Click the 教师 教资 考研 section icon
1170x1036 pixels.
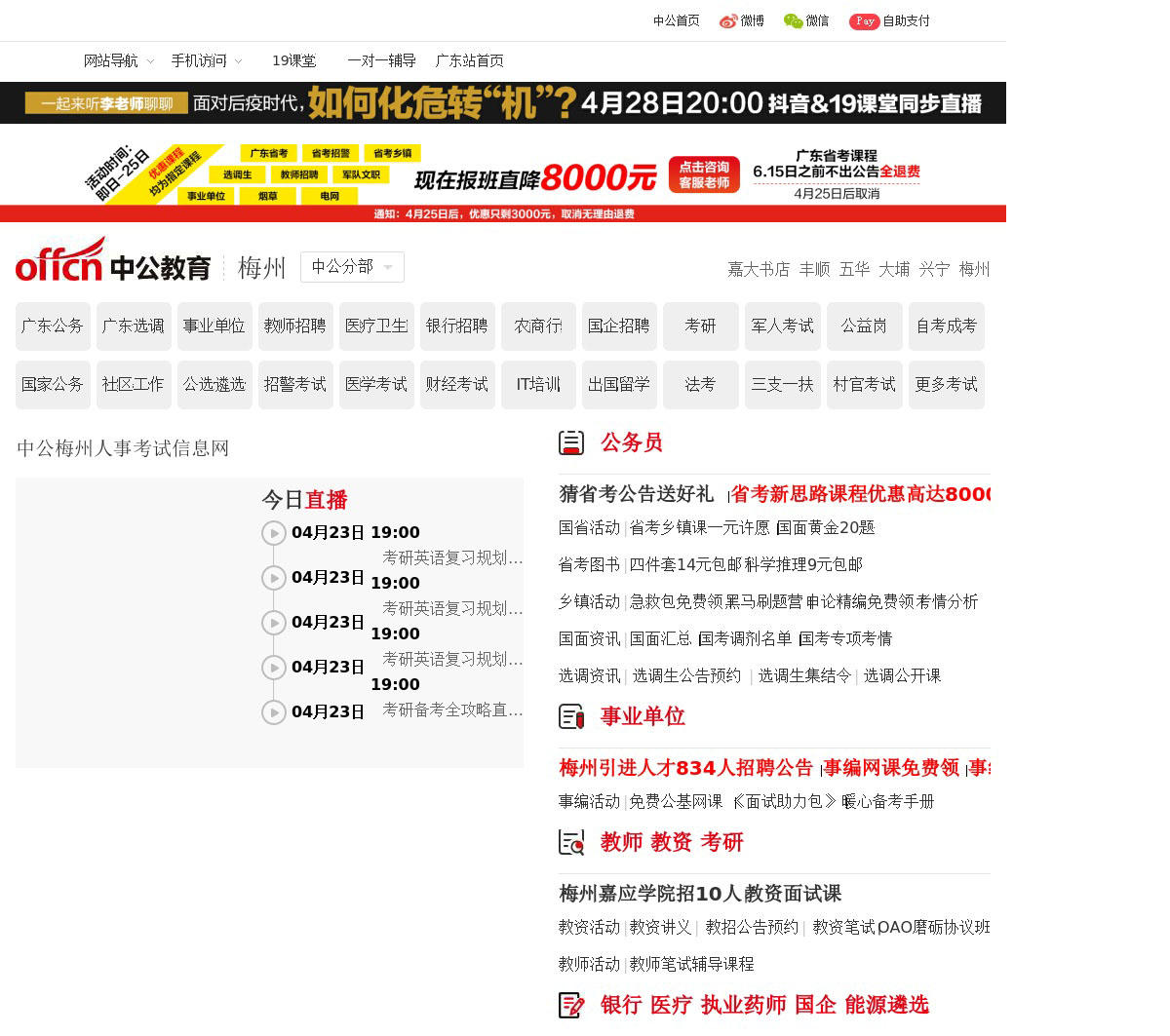(571, 843)
